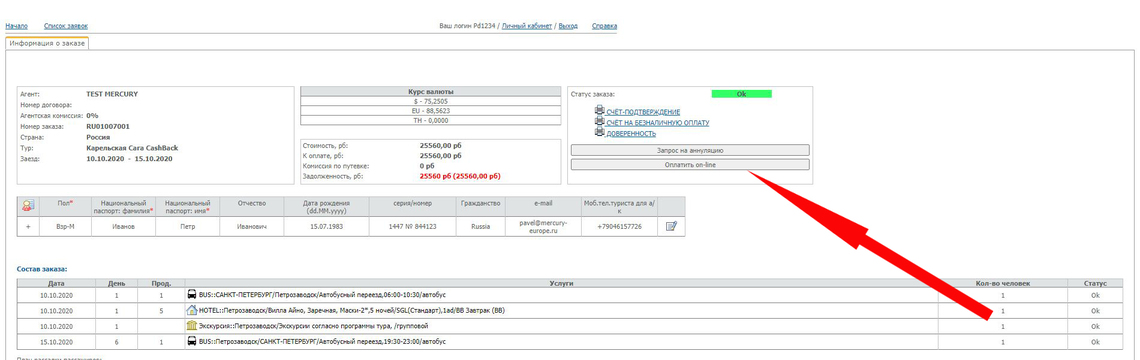
Task: Click the Оплатить on-line button
Action: pos(690,164)
